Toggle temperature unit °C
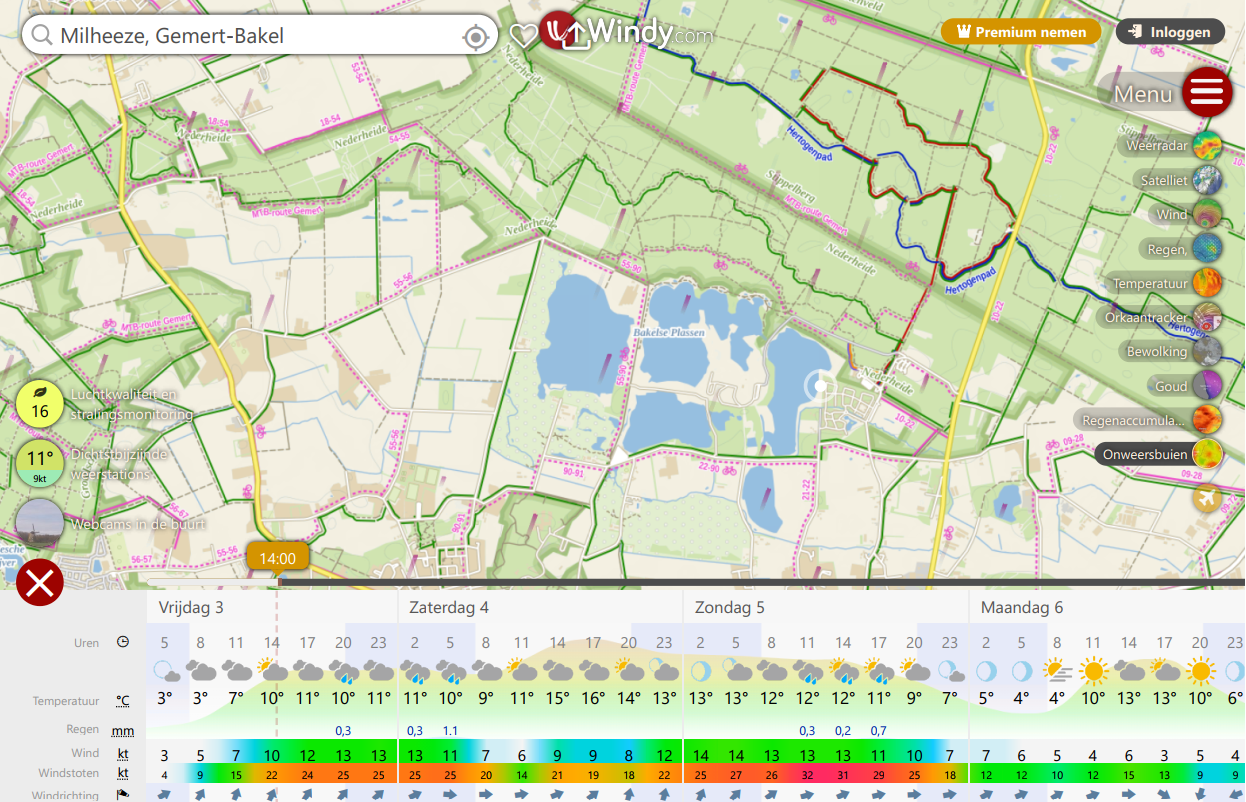This screenshot has height=802, width=1246. pyautogui.click(x=123, y=701)
